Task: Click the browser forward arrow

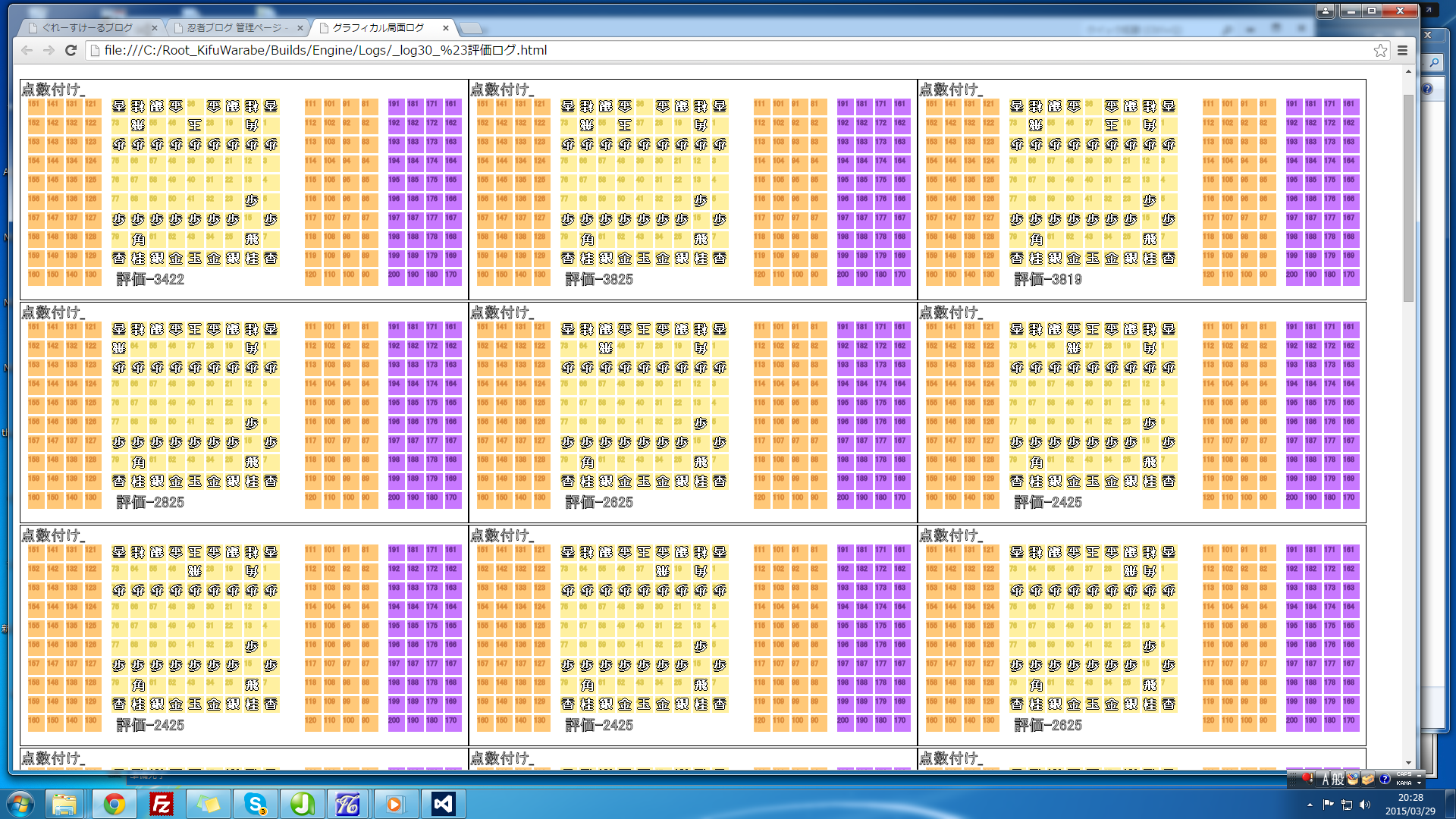Action: 49,50
